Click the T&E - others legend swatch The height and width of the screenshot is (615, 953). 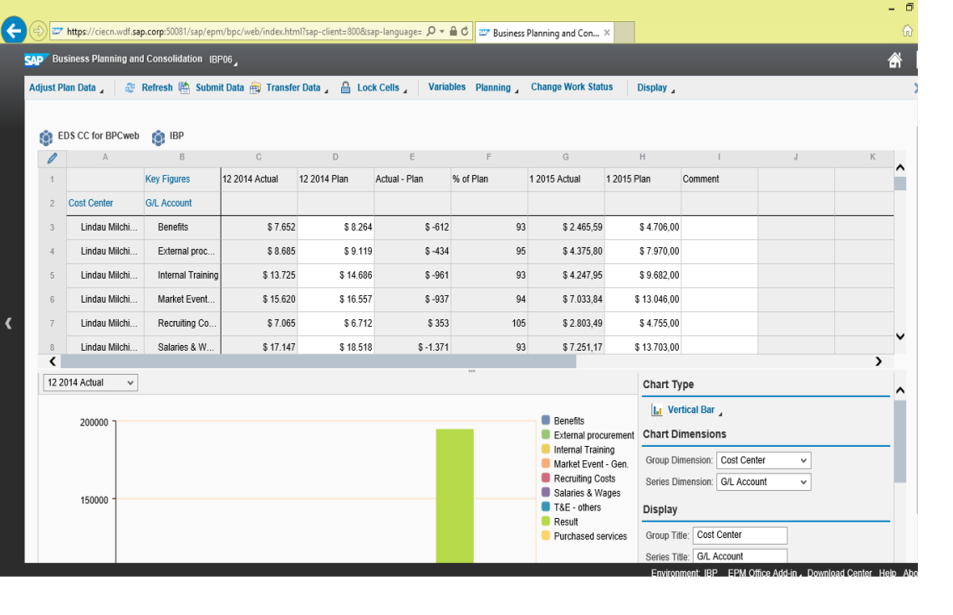click(x=546, y=506)
